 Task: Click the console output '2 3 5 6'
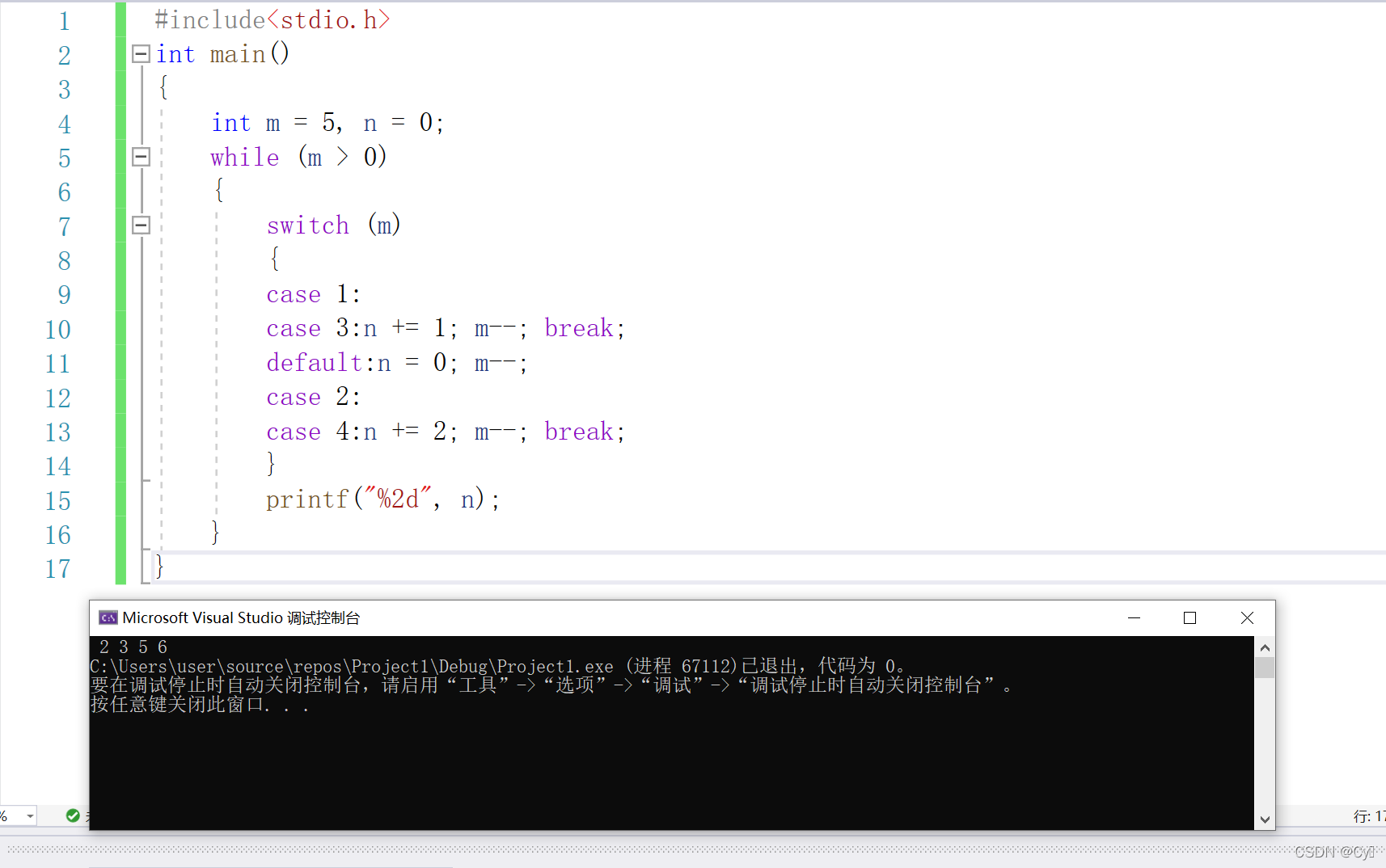click(133, 647)
